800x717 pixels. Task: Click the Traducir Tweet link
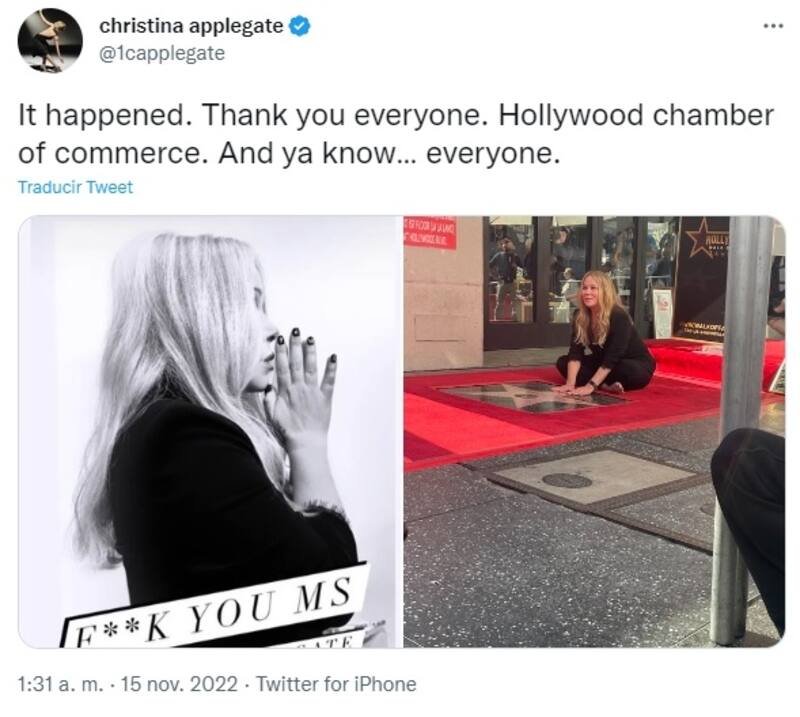coord(76,187)
